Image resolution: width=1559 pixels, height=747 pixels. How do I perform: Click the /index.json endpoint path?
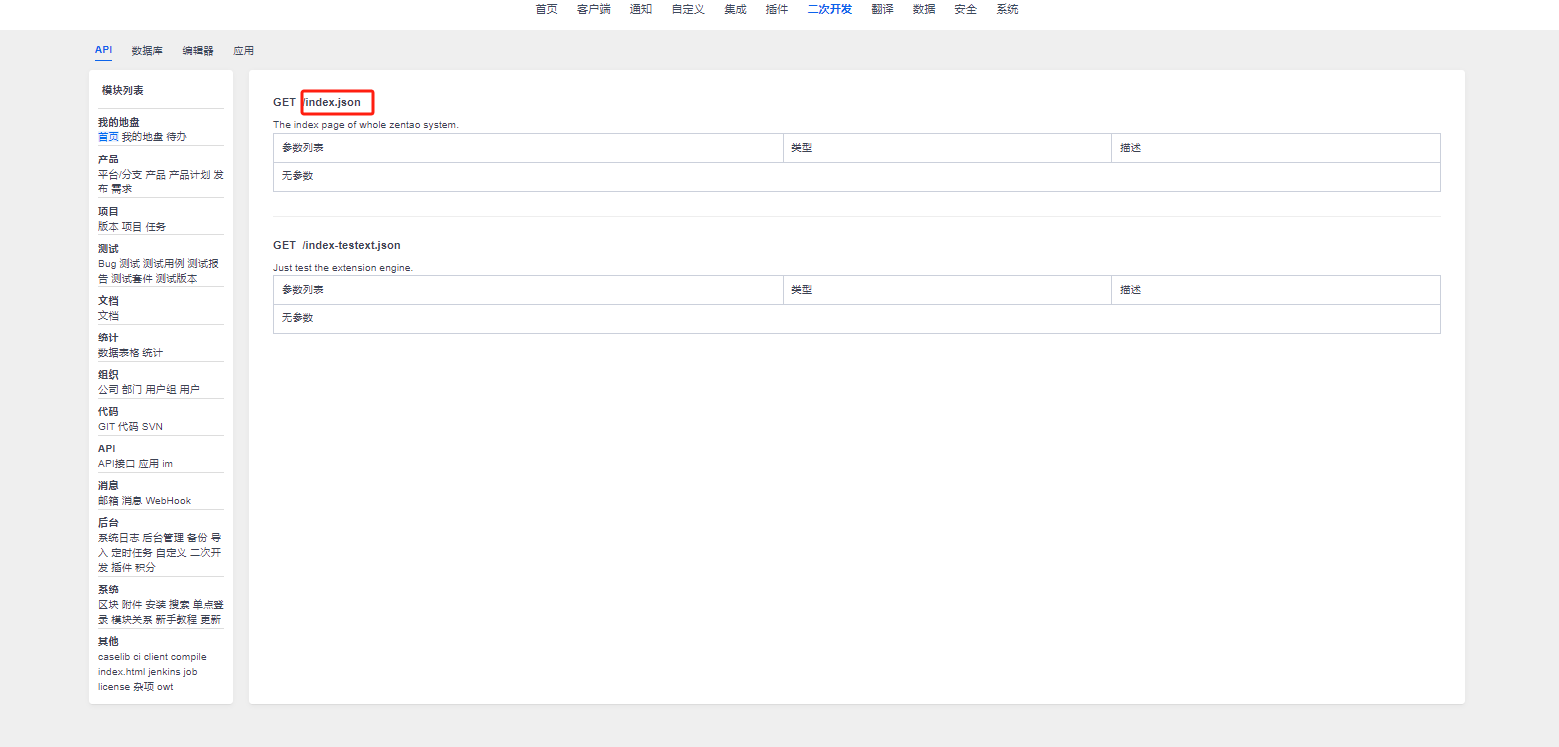[x=331, y=102]
